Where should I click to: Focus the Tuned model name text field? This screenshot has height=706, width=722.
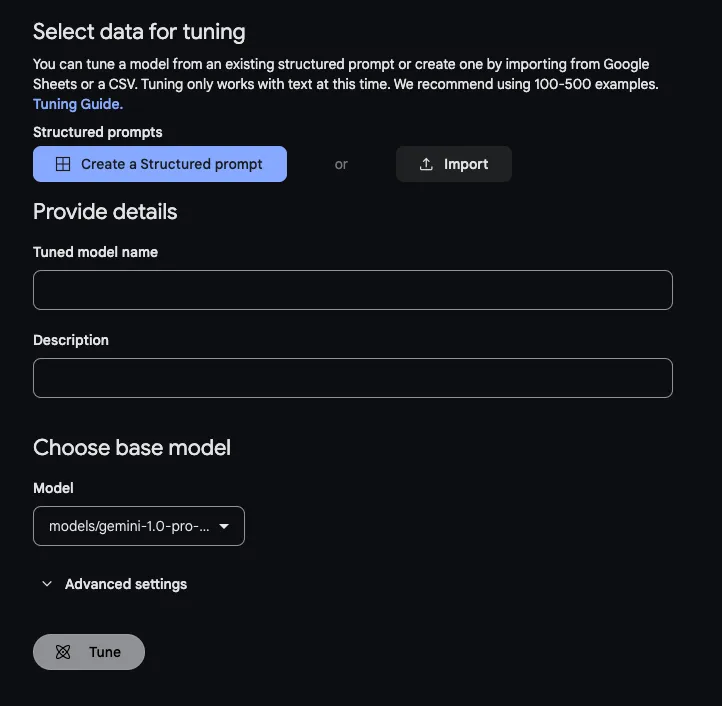[352, 290]
